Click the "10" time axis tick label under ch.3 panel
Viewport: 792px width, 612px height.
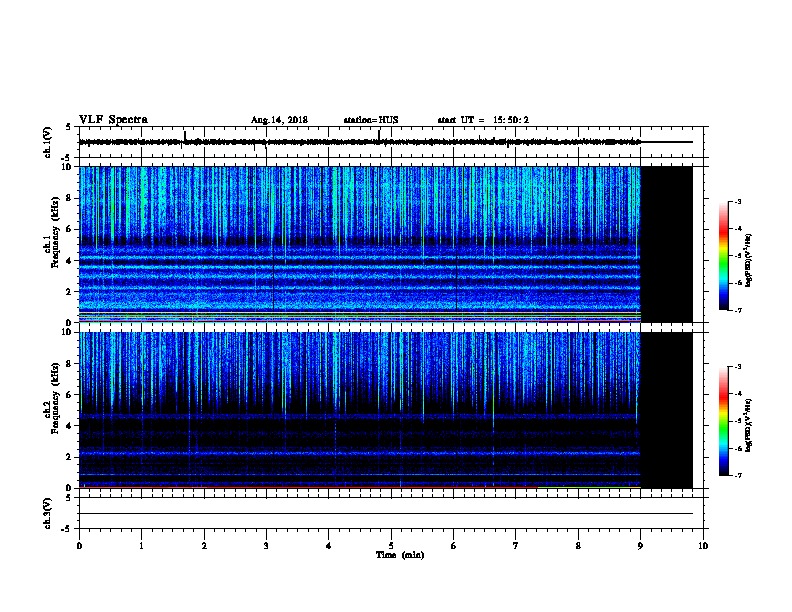(x=703, y=546)
